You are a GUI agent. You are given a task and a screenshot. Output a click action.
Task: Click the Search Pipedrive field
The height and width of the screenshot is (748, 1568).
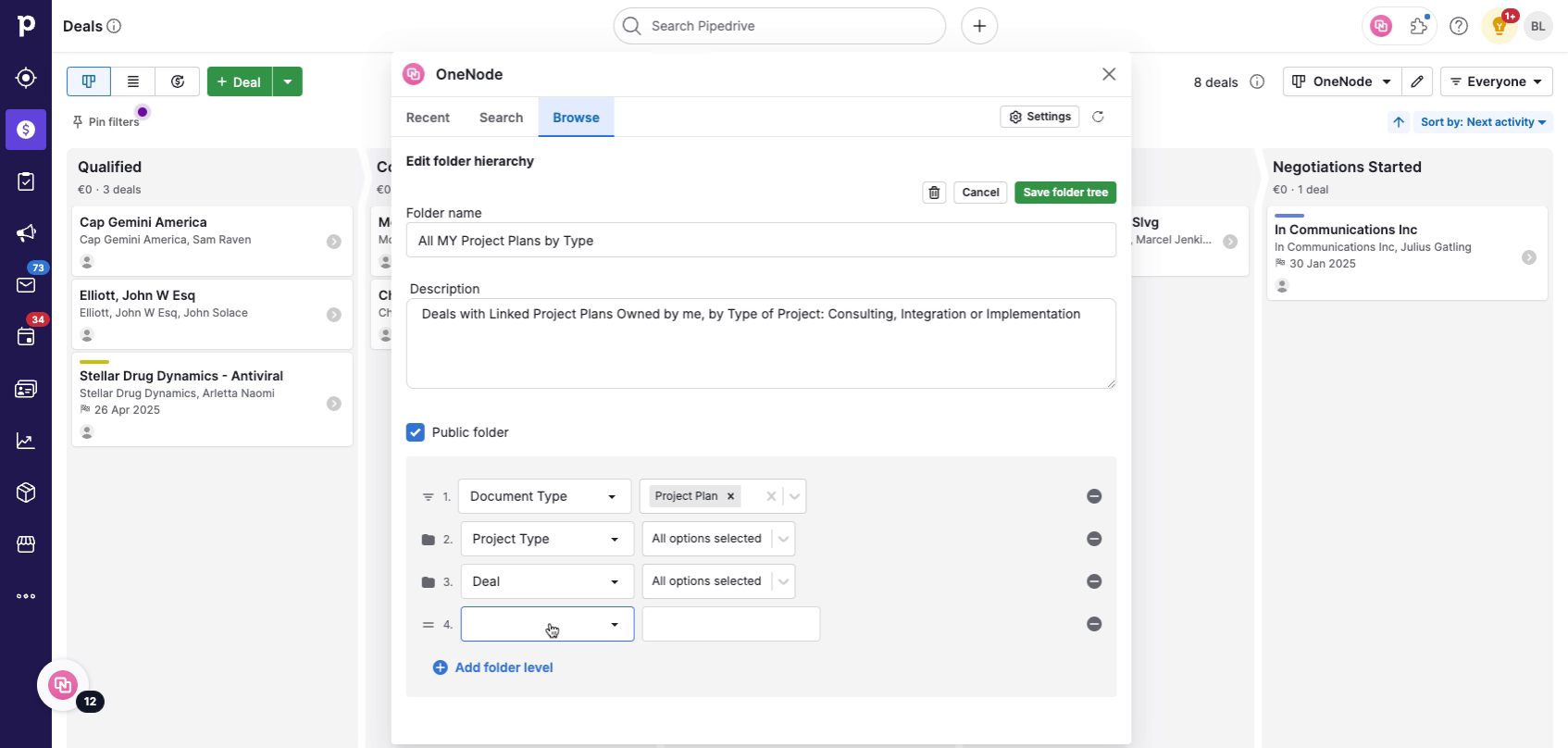[779, 26]
